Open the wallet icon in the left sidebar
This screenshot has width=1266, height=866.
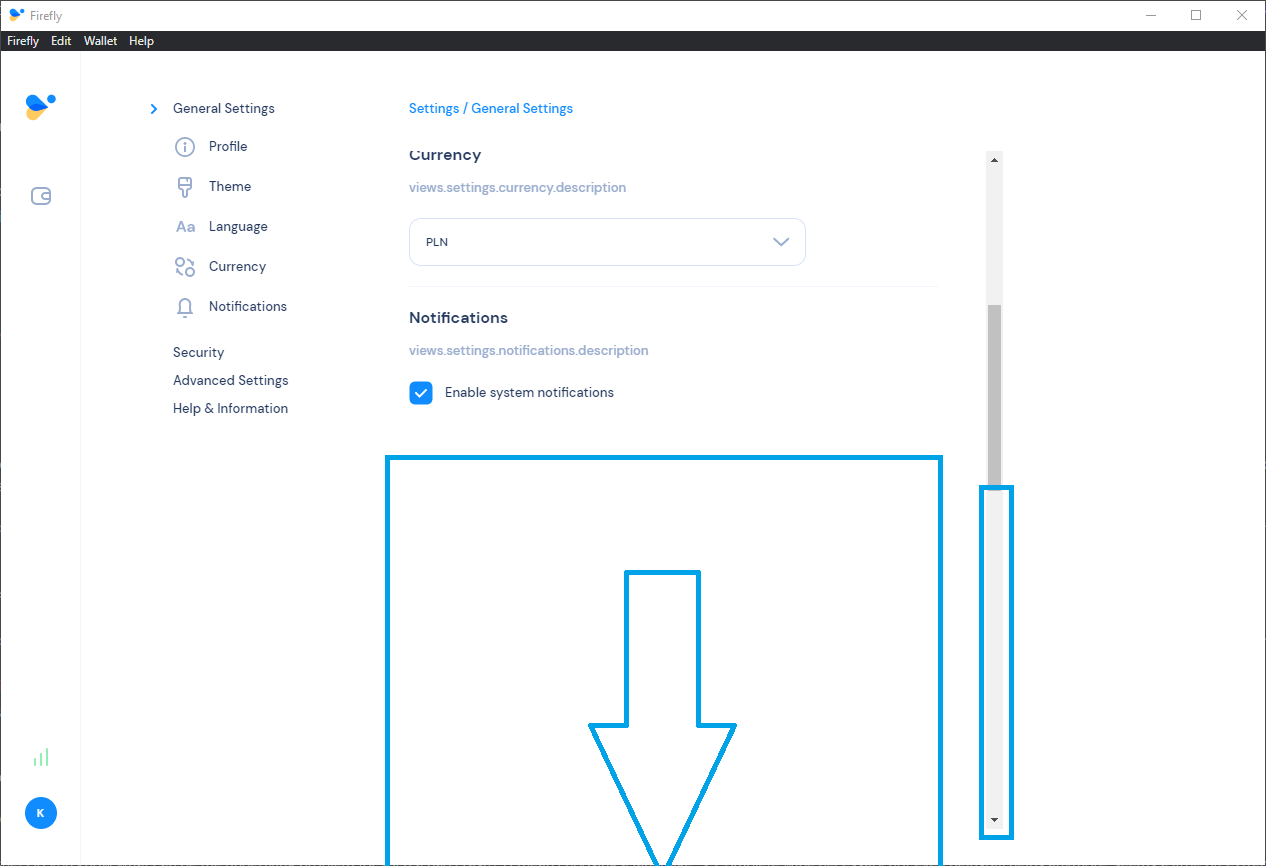pos(40,196)
